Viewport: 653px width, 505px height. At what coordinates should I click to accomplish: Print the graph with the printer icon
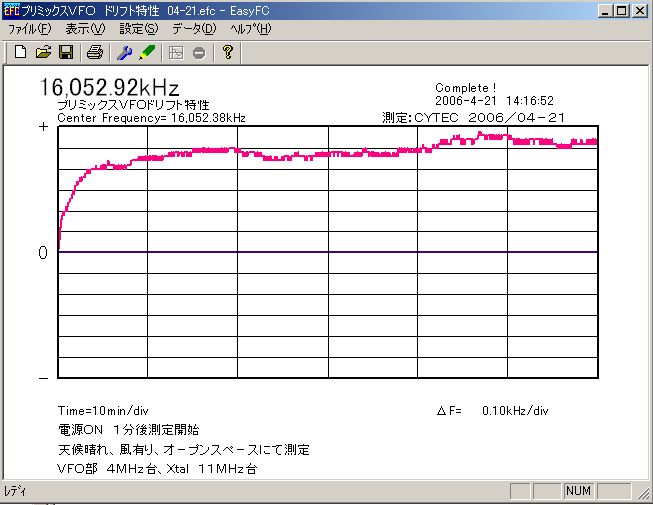pyautogui.click(x=95, y=52)
